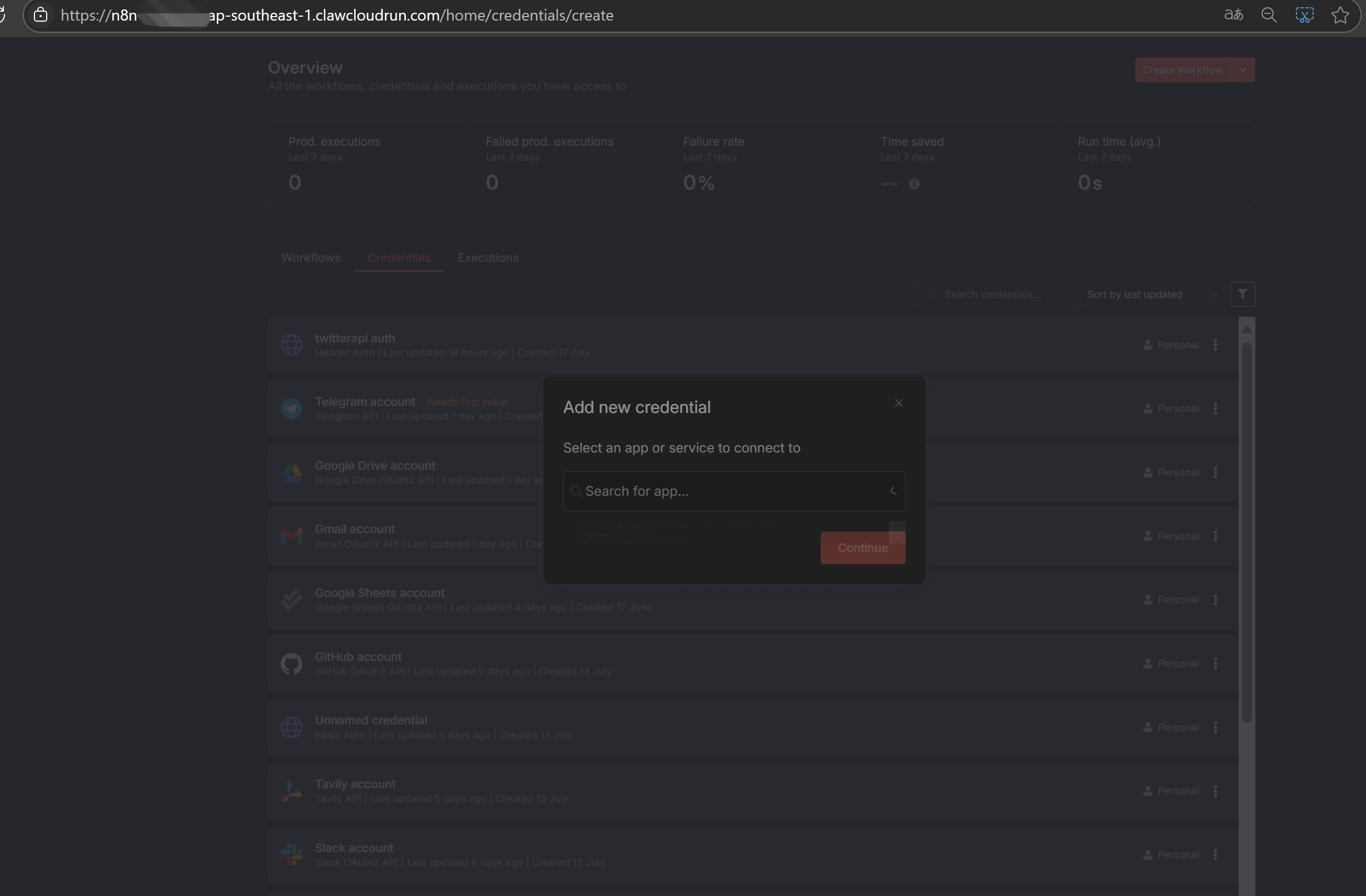Click the browser zoom magnifier icon

click(1269, 16)
